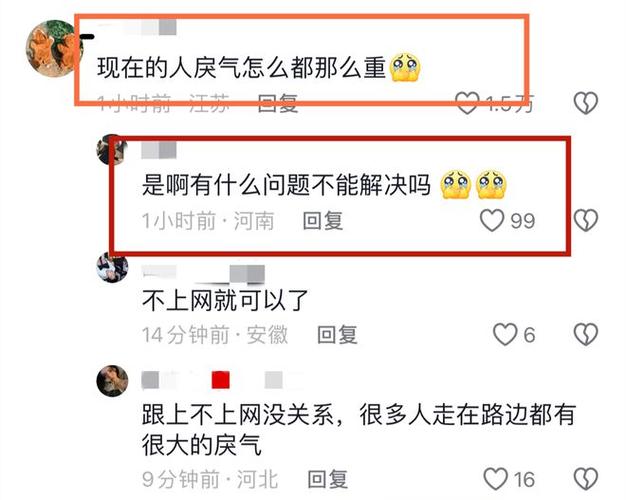Dislike the top comment about 戾气

(585, 103)
